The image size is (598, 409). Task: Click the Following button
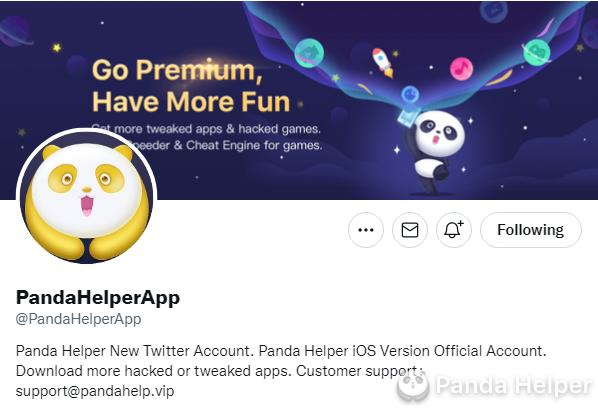tap(530, 230)
